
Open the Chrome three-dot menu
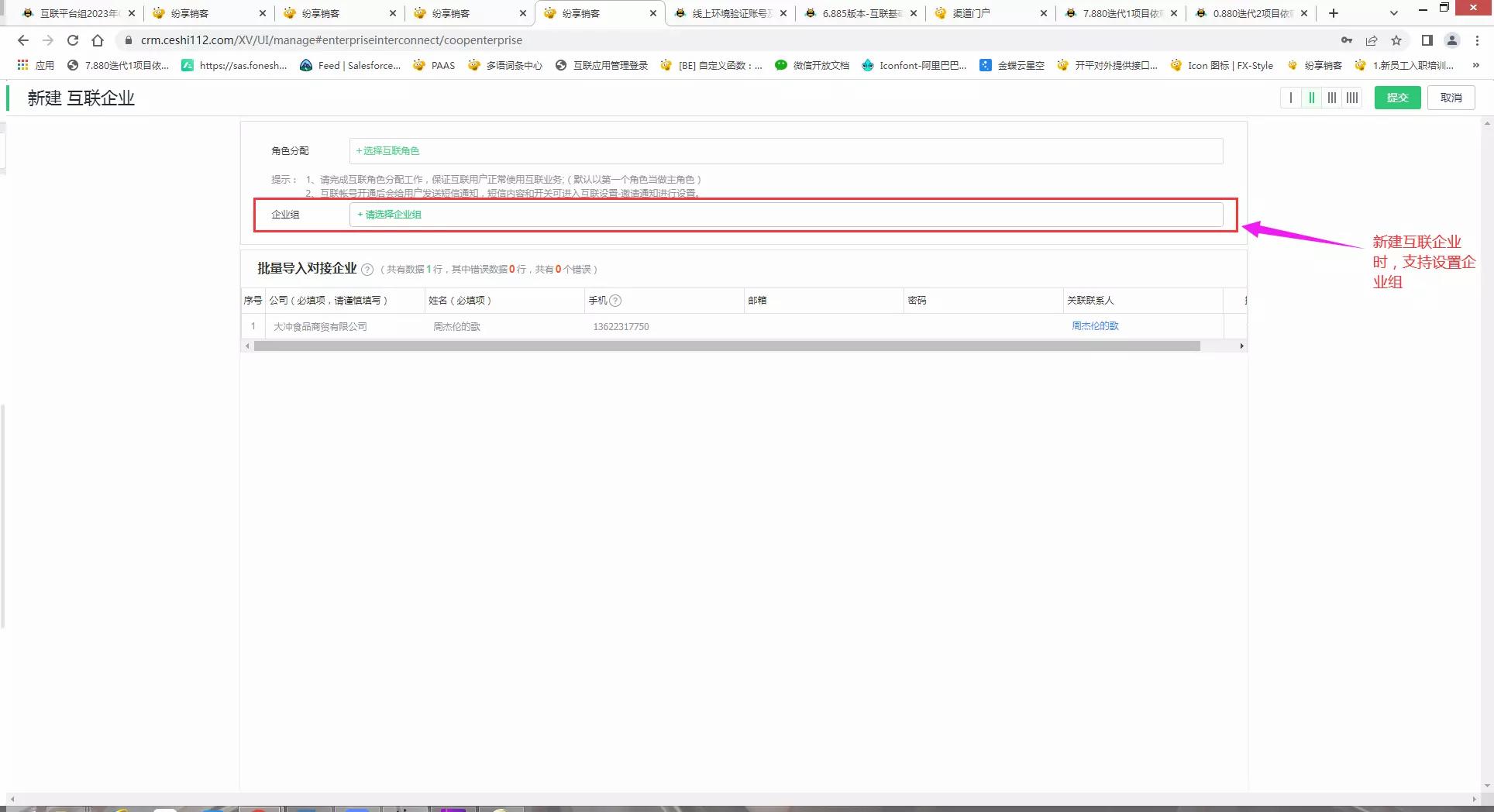pos(1479,40)
